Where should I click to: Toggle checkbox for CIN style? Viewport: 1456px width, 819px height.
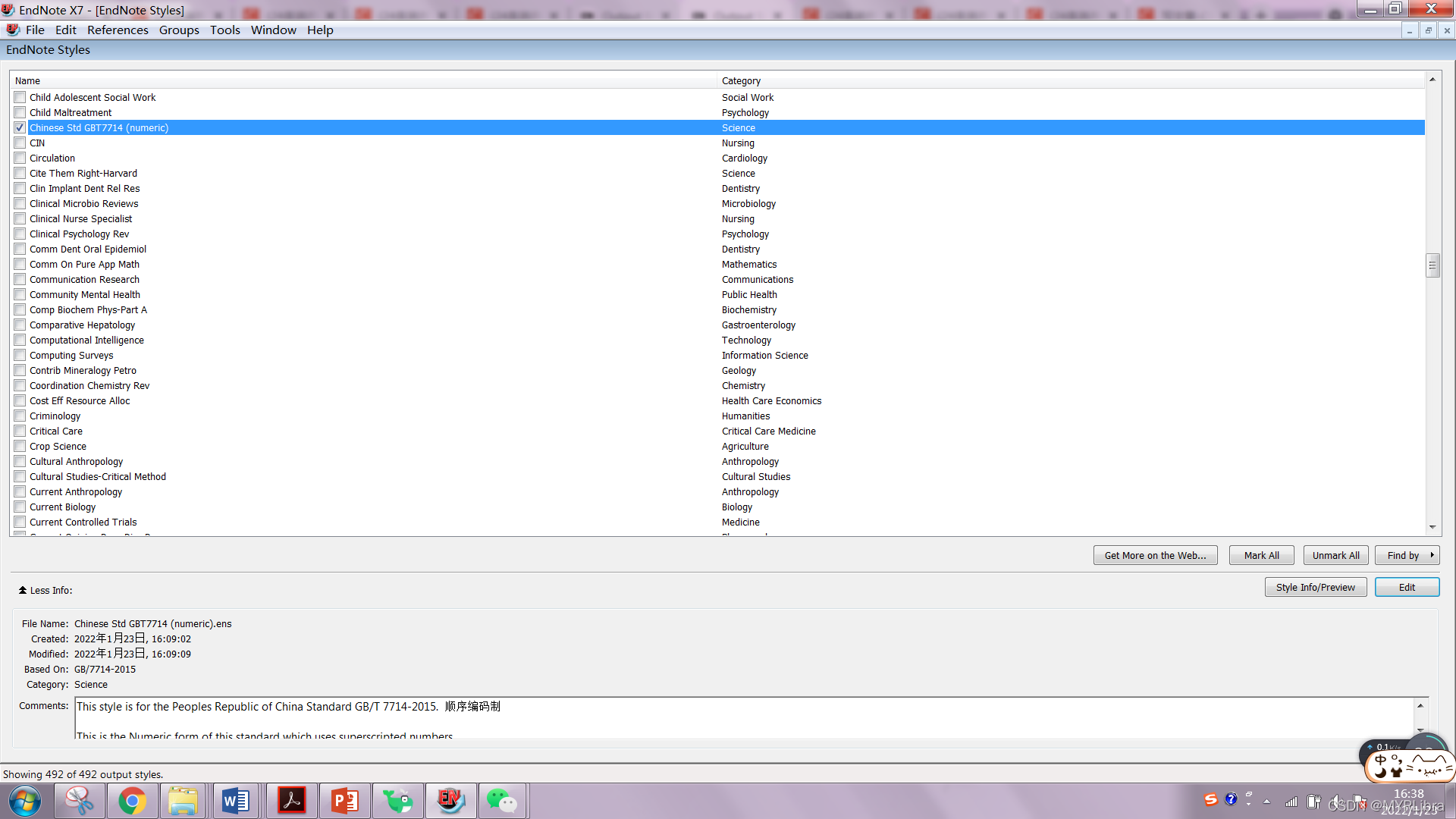[19, 142]
